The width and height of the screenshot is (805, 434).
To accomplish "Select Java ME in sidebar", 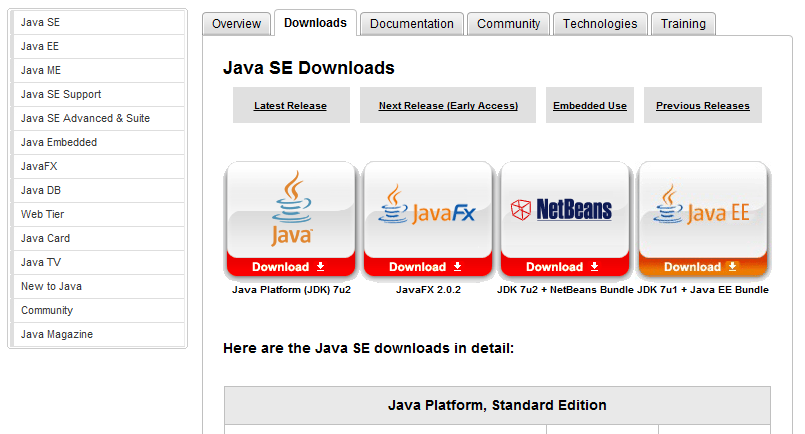I will 99,70.
